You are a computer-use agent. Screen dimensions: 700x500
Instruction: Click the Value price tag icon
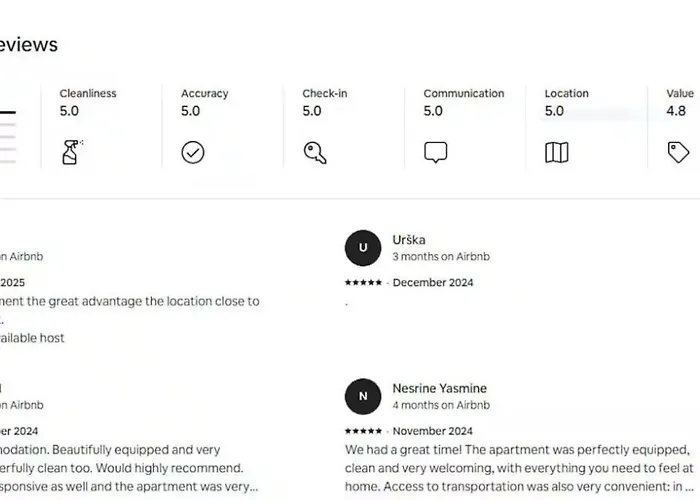coord(678,152)
